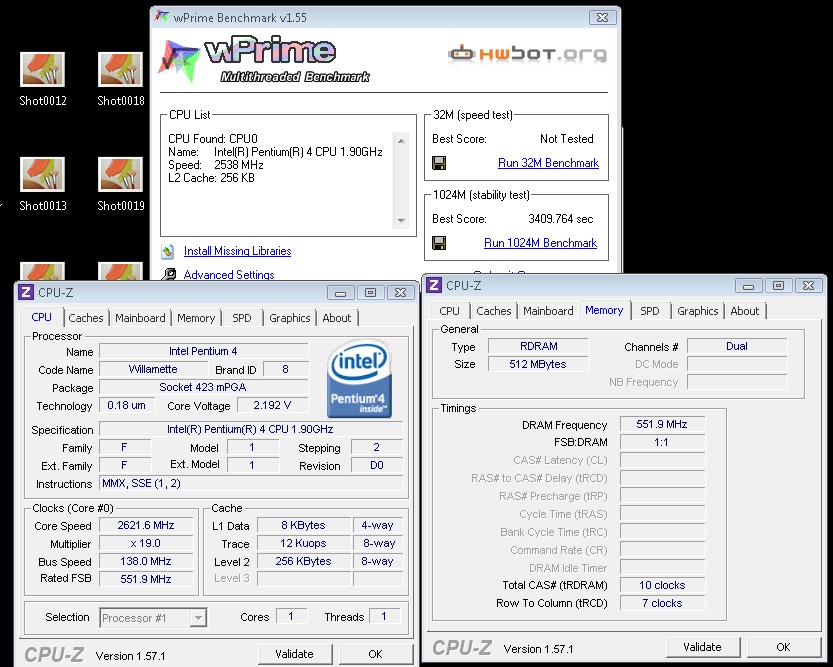Switch to Caches tab in right CPU-Z window

click(494, 311)
